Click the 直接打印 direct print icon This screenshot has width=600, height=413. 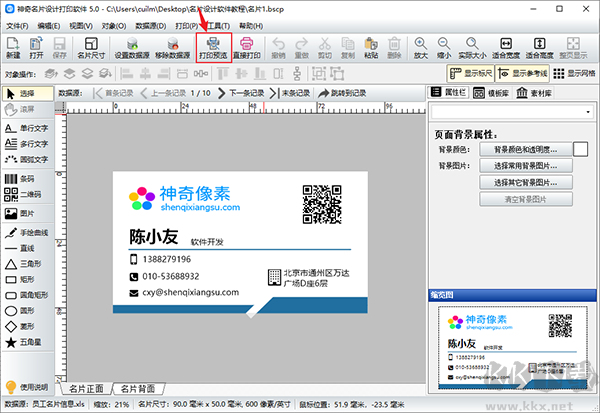(x=247, y=48)
